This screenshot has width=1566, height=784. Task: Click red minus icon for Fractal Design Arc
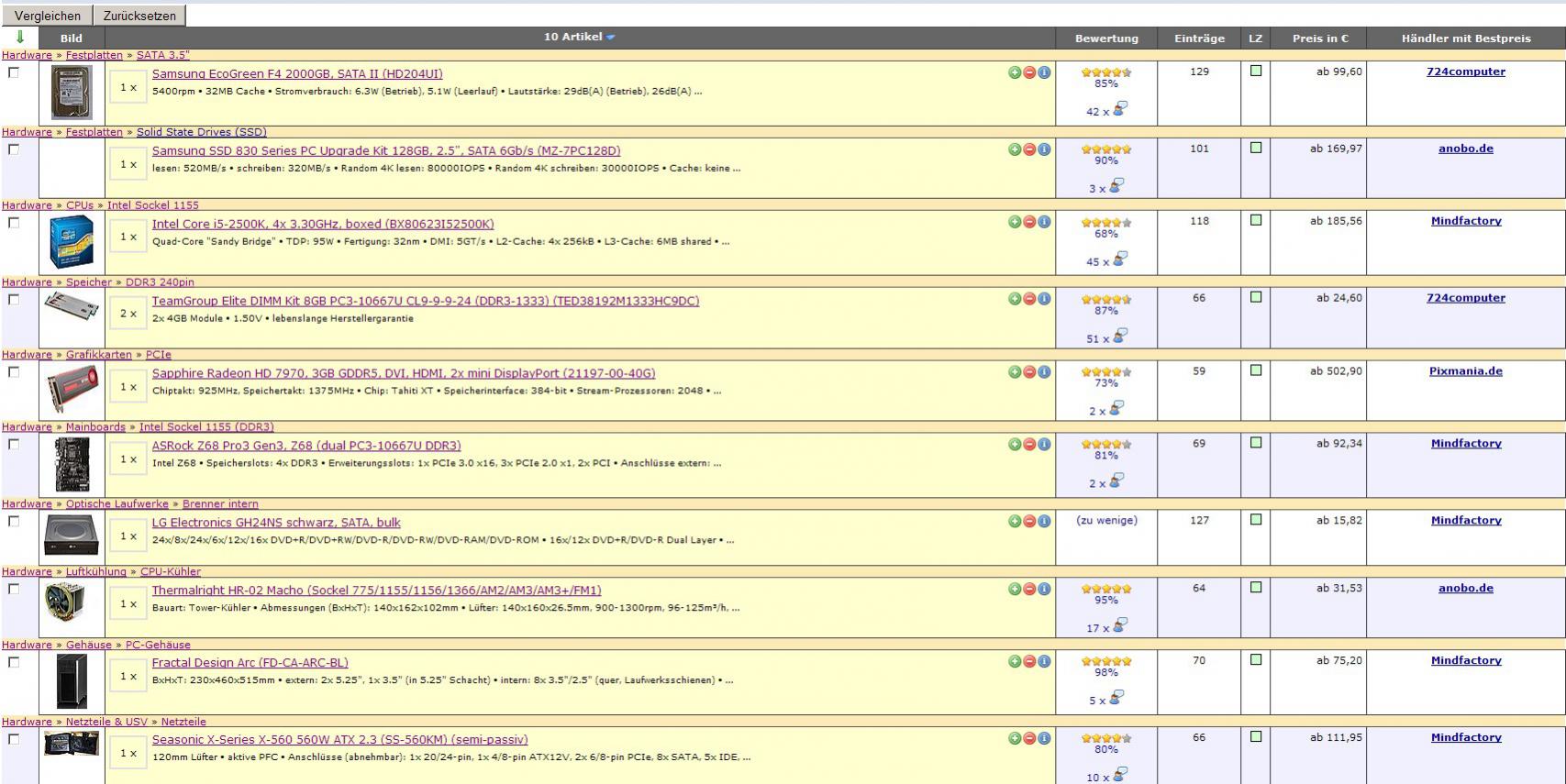1029,662
